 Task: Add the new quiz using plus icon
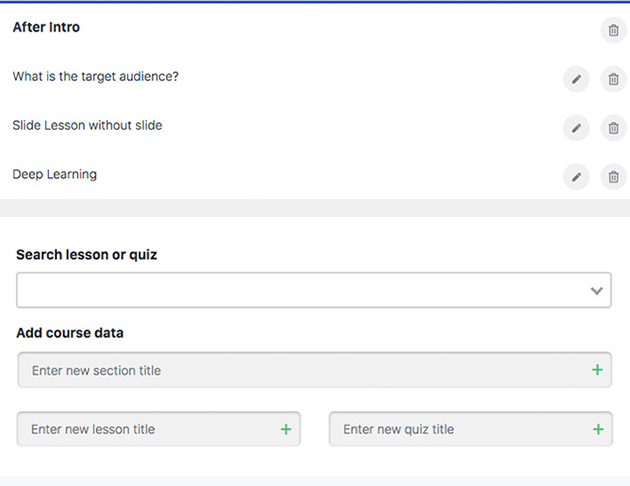(598, 429)
